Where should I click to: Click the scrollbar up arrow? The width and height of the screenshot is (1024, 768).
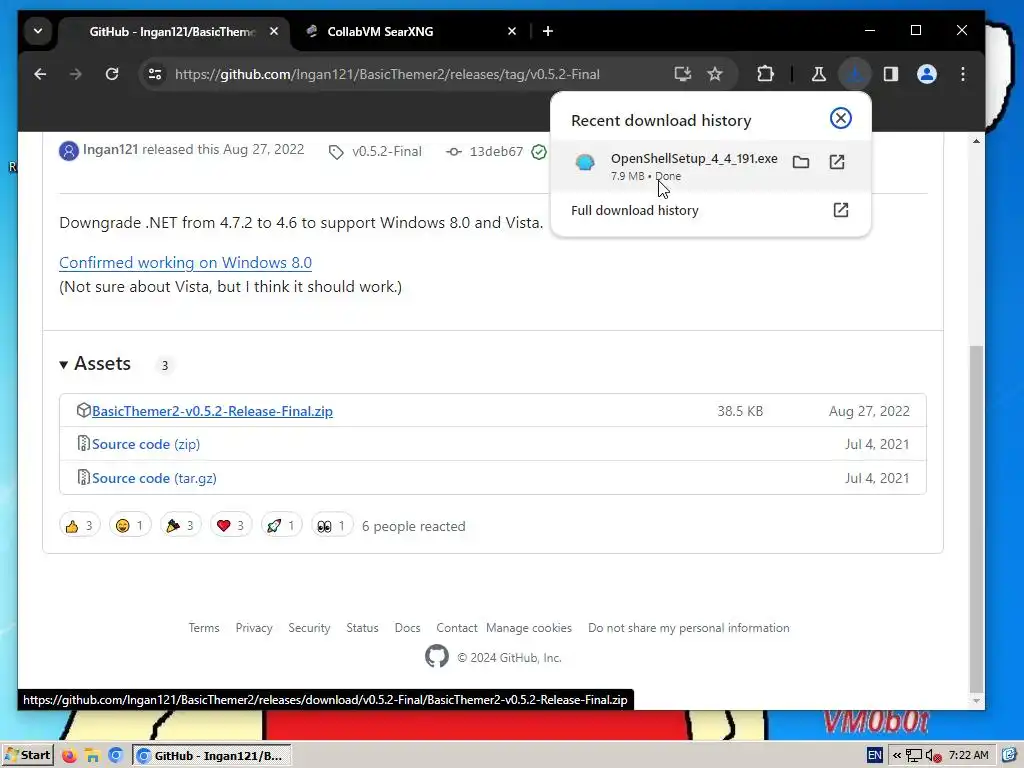point(976,141)
